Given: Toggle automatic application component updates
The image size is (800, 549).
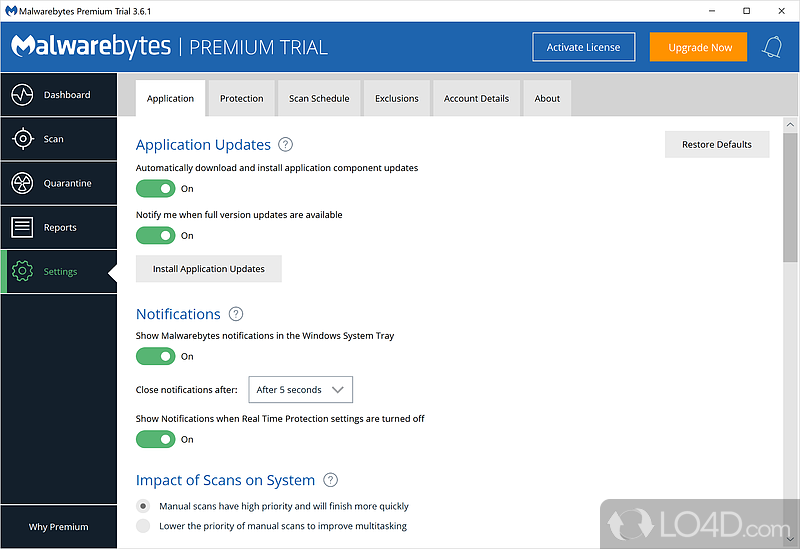Looking at the screenshot, I should pos(156,189).
